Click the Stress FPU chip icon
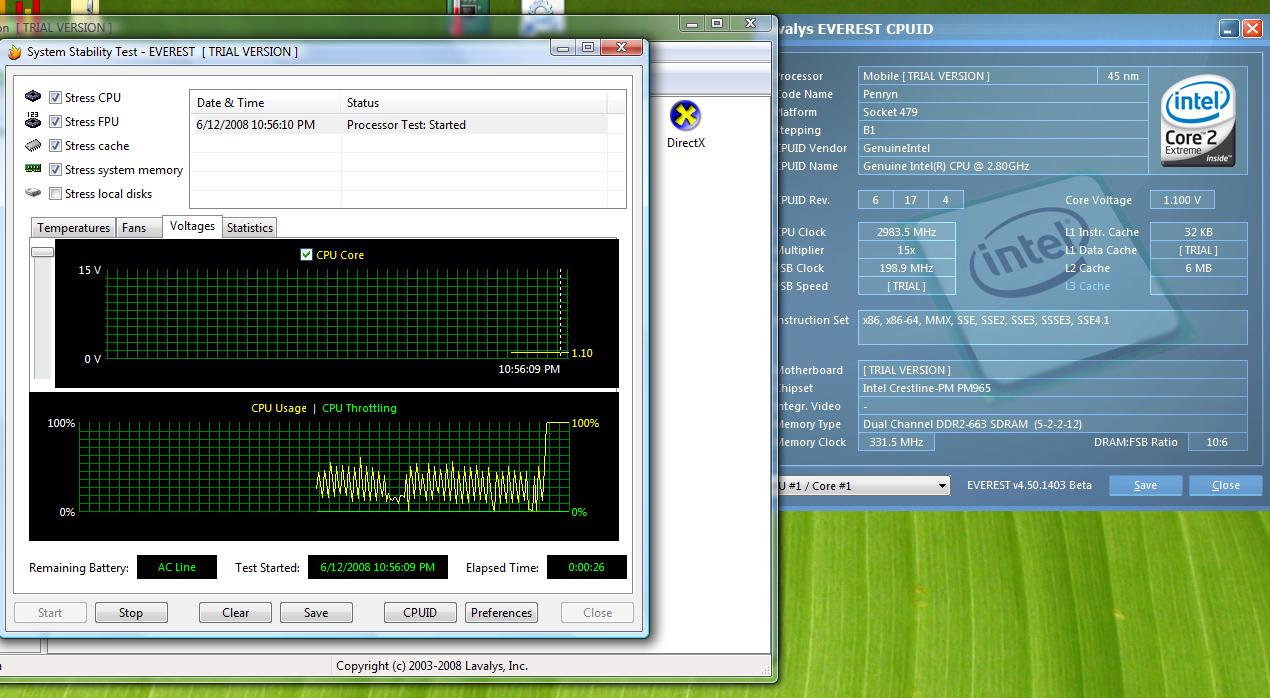Image resolution: width=1270 pixels, height=698 pixels. pyautogui.click(x=33, y=121)
